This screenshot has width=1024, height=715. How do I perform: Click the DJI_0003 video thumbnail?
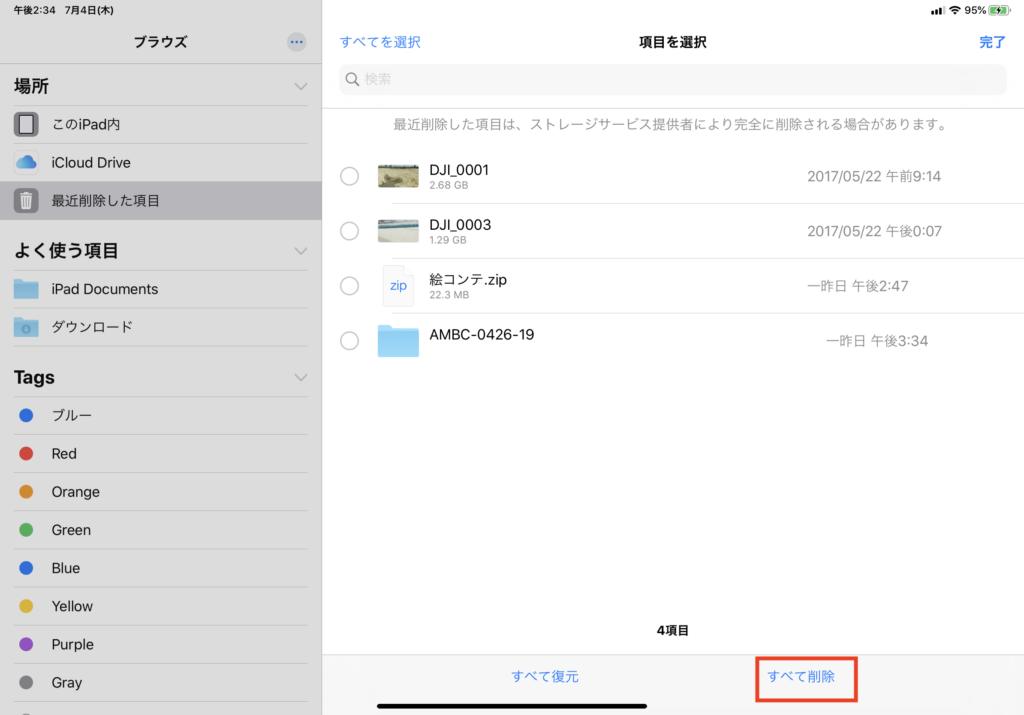coord(398,230)
